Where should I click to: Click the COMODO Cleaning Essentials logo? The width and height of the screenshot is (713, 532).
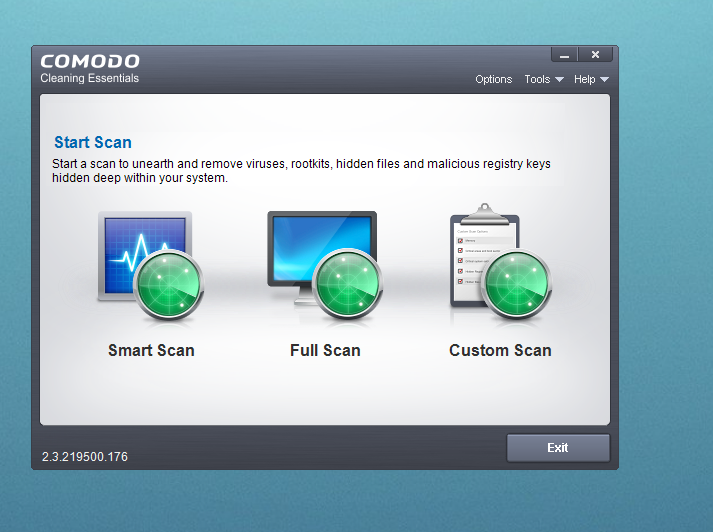click(90, 67)
